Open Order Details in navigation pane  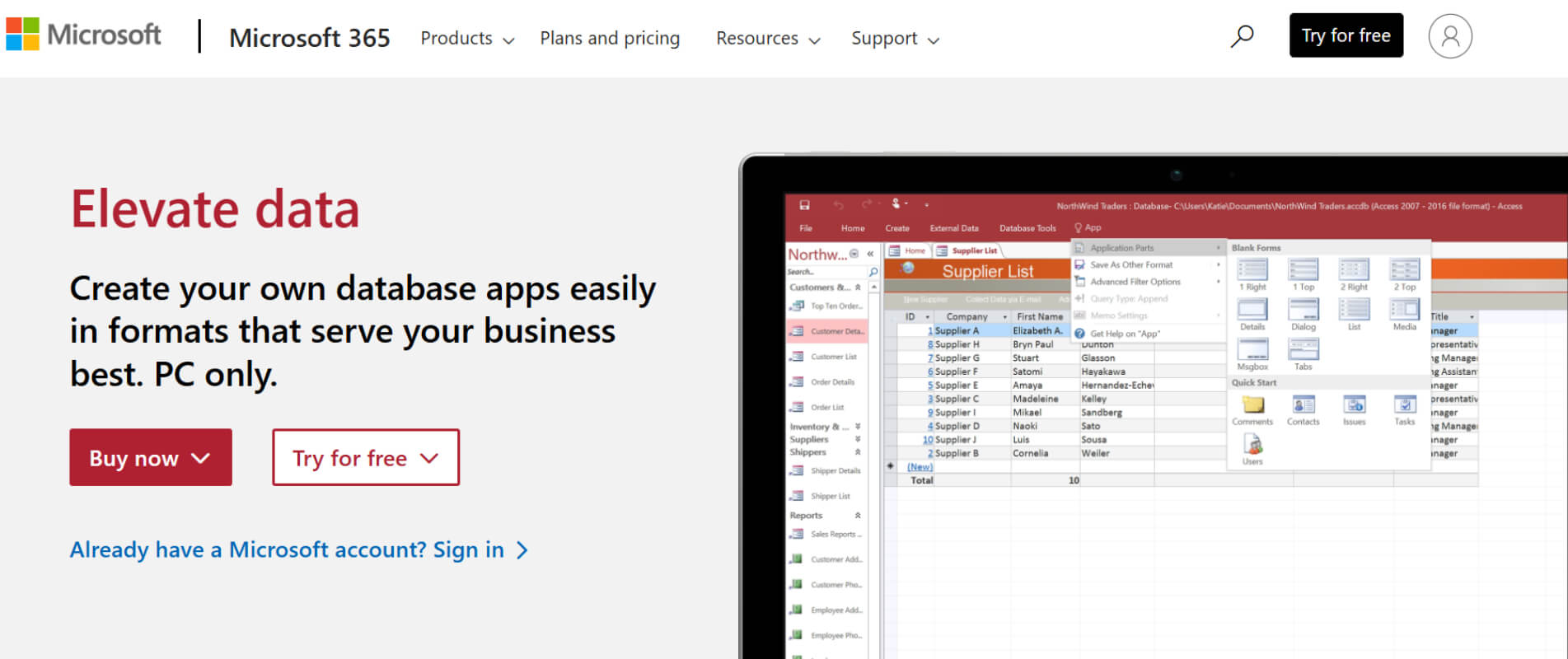point(827,382)
